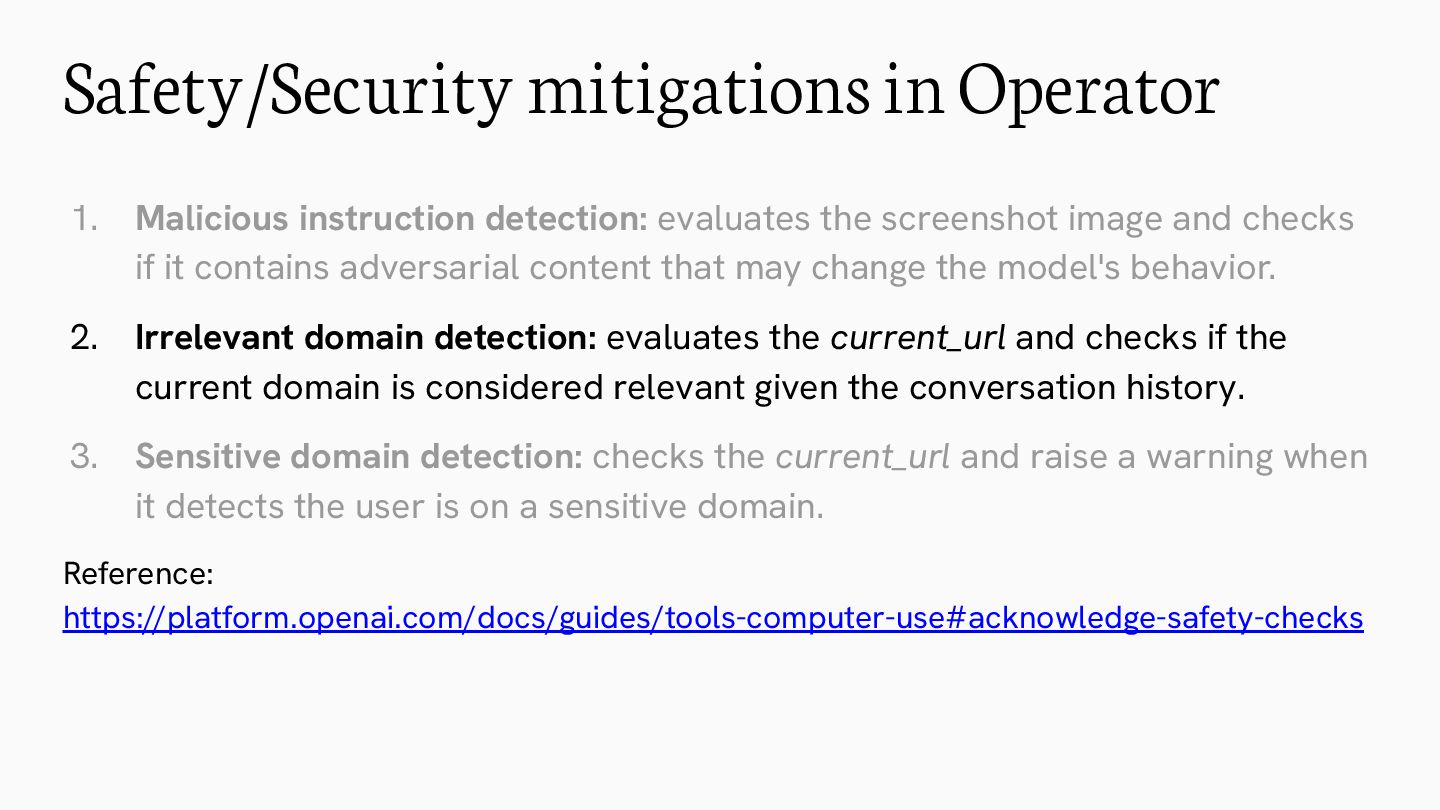The width and height of the screenshot is (1440, 810).
Task: Open the platform.openai.com reference link
Action: click(713, 618)
